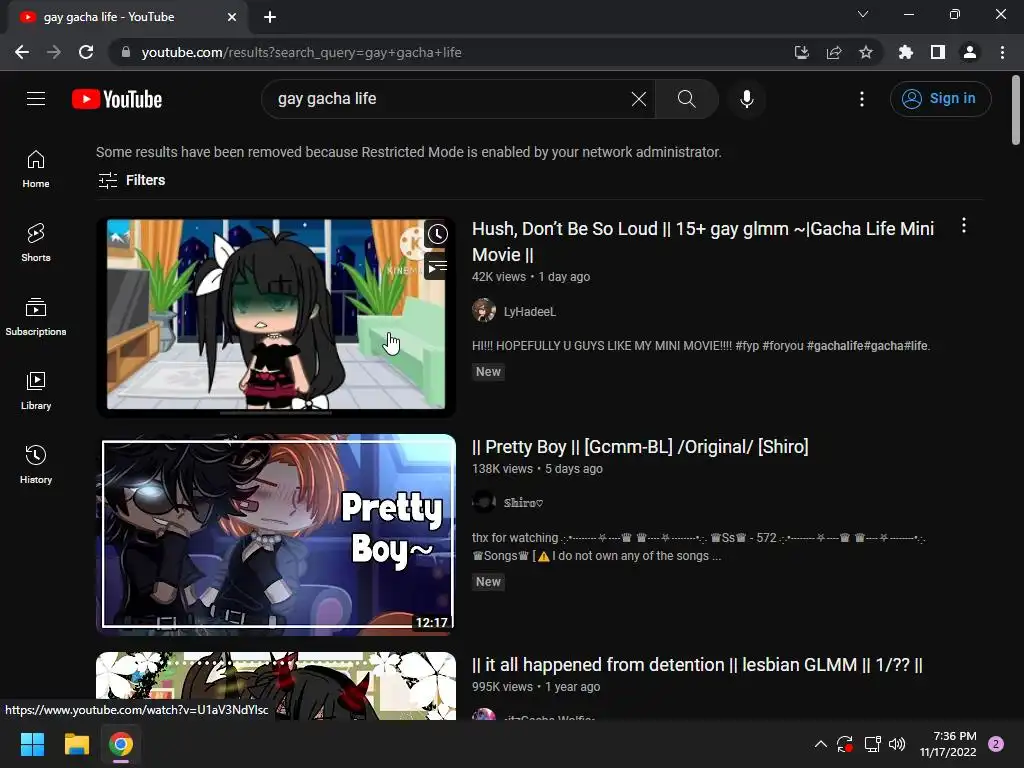Run search with magnifier button

pos(686,99)
